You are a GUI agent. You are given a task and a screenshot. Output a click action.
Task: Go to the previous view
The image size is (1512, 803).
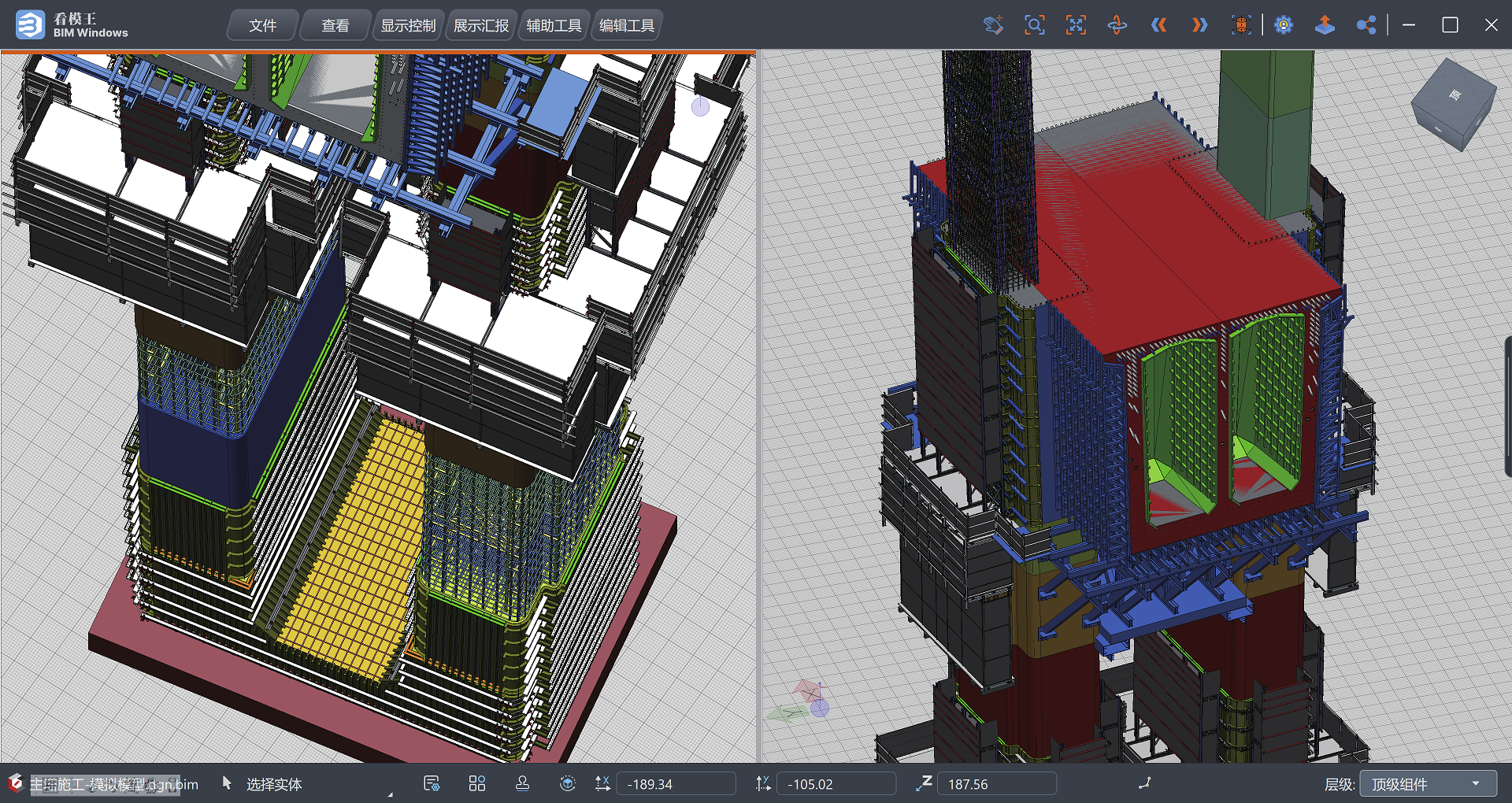point(1158,25)
